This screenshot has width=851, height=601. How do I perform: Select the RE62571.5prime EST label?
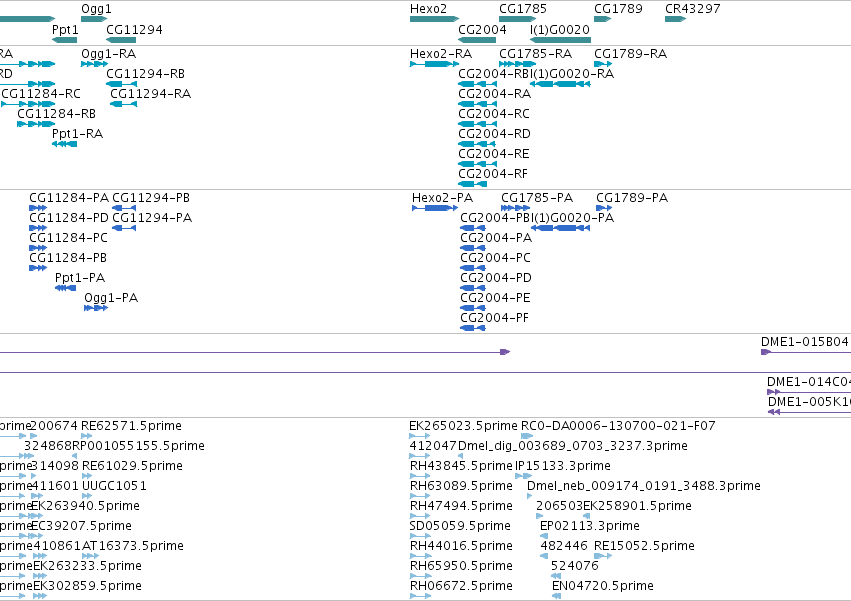tap(131, 426)
